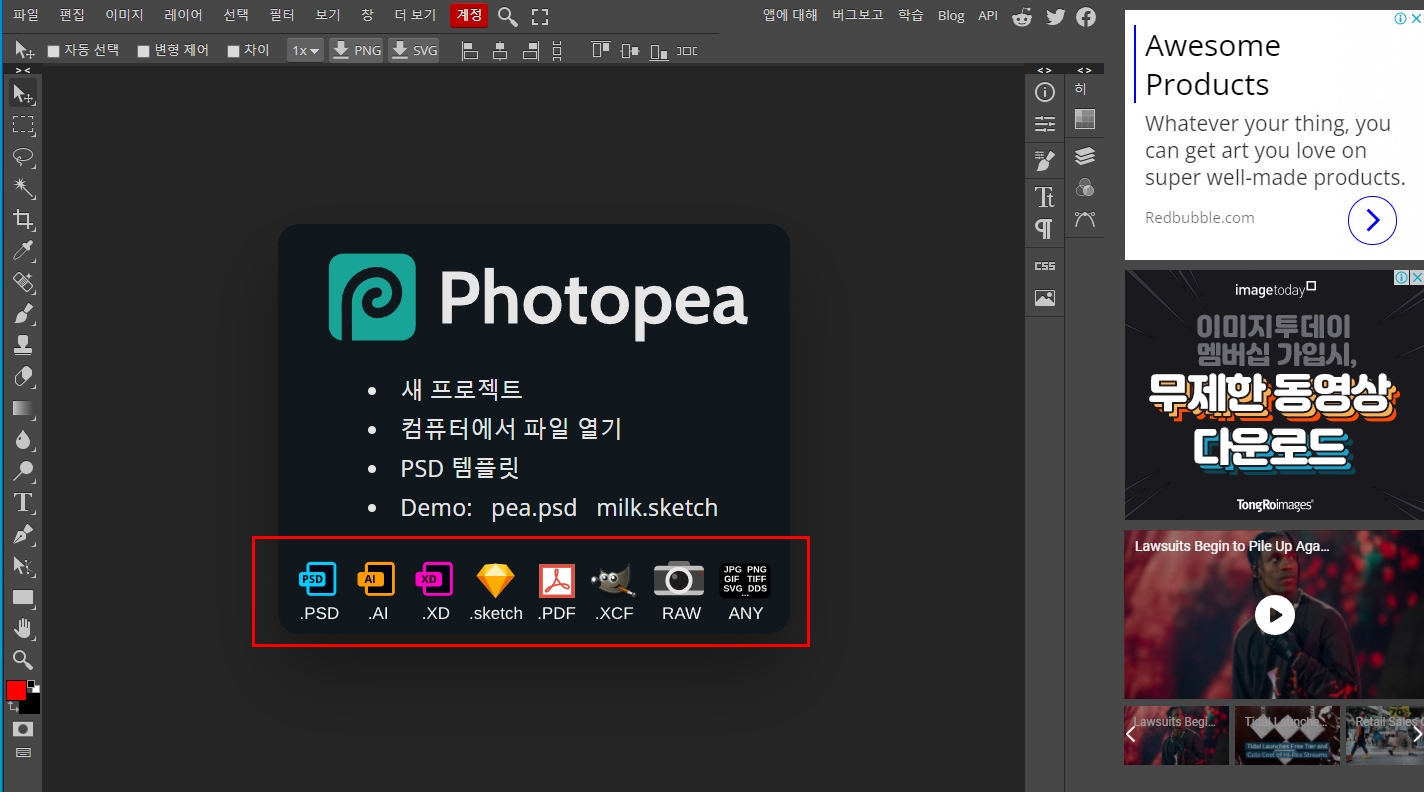Viewport: 1424px width, 792px height.
Task: Open the Channels panel
Action: tap(1085, 187)
